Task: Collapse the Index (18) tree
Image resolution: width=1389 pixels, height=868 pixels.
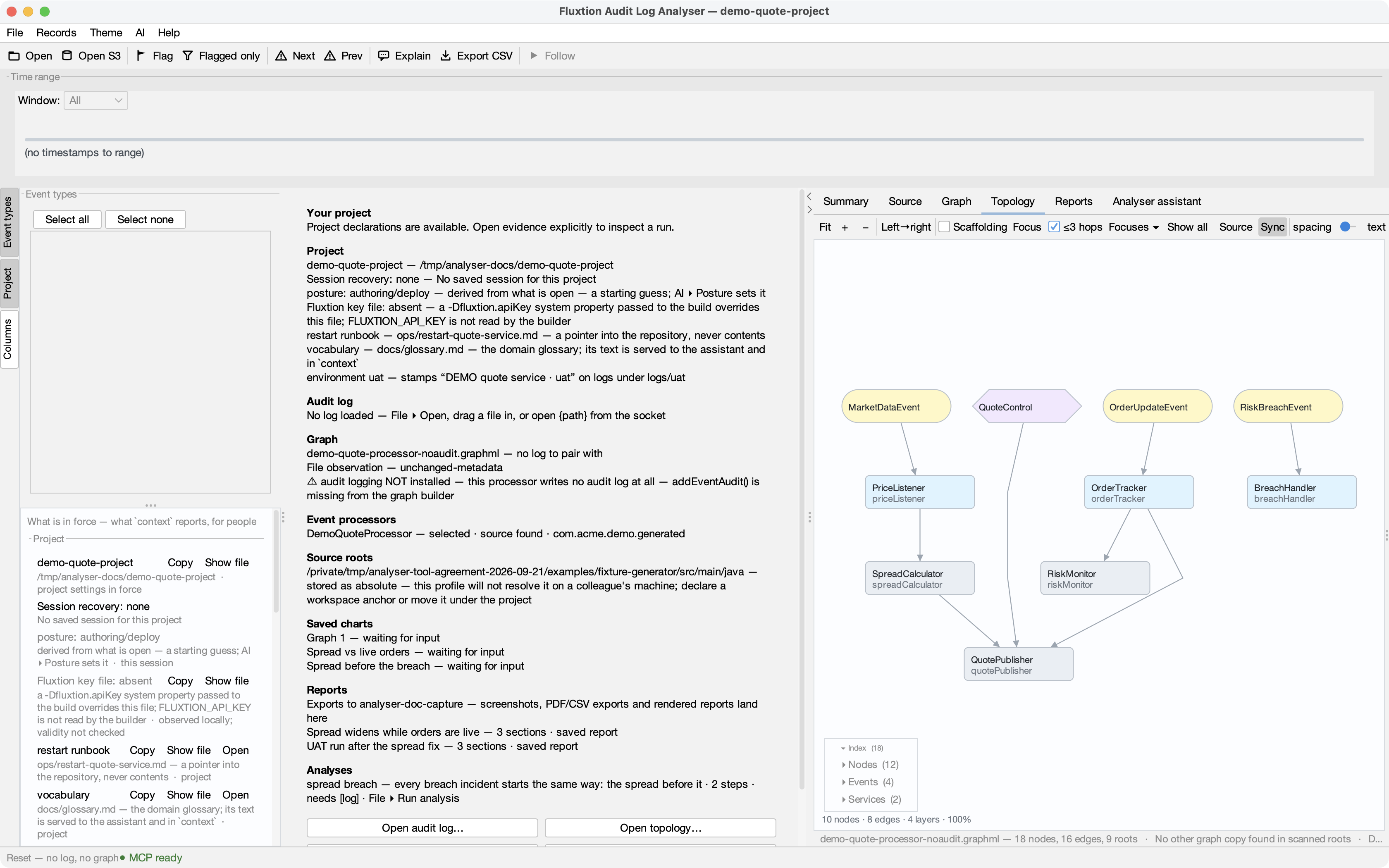Action: coord(843,748)
